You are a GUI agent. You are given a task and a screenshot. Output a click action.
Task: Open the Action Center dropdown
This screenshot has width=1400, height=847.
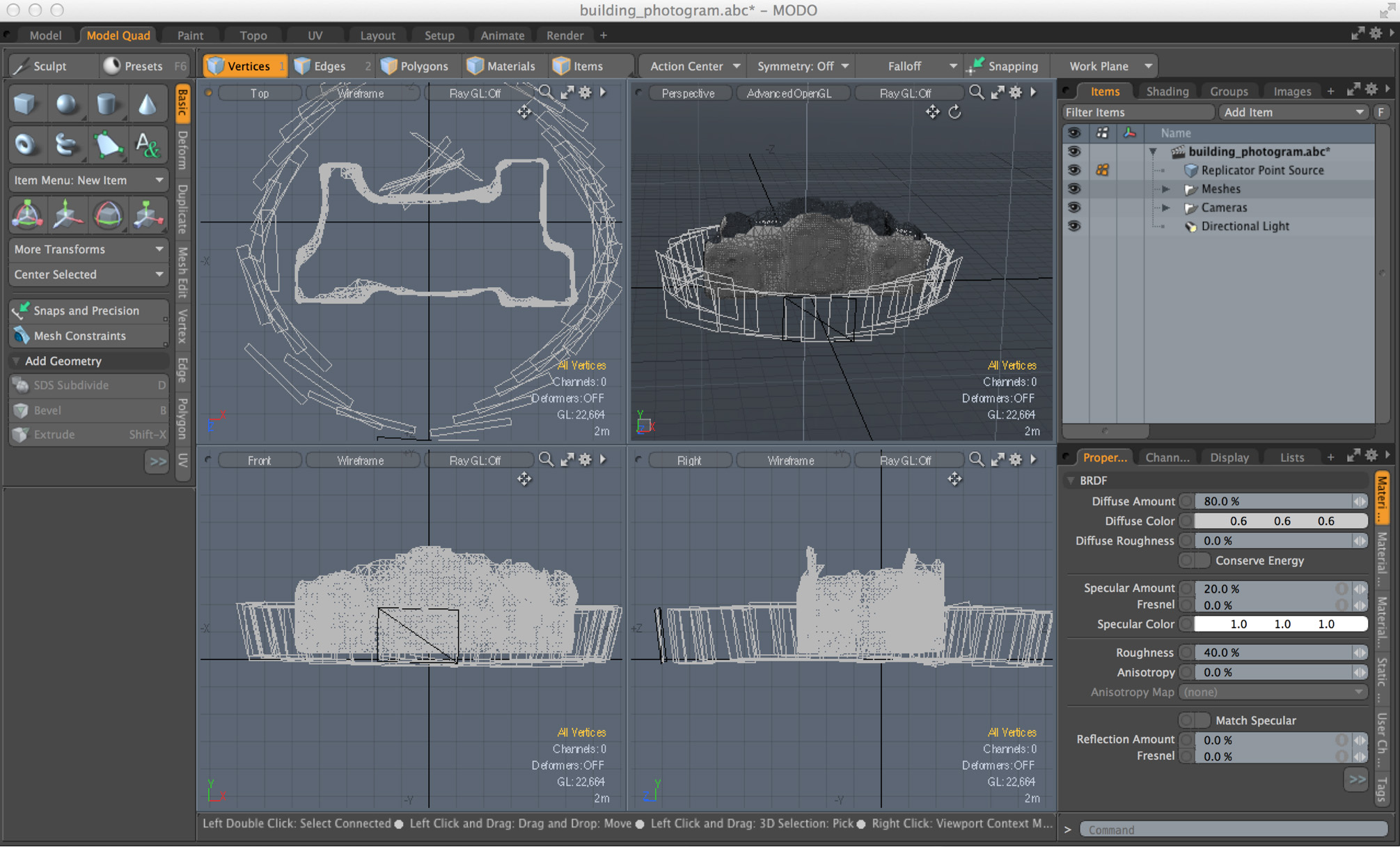tap(693, 66)
